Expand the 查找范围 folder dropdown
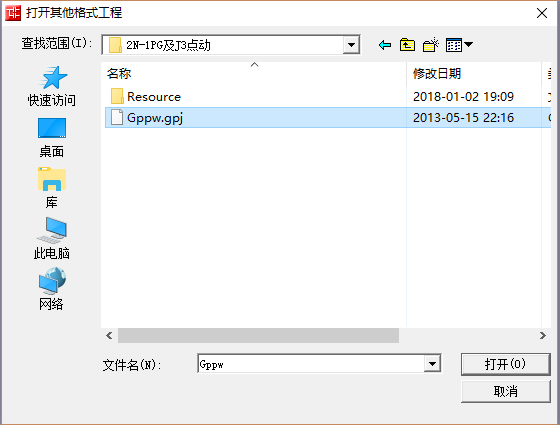The height and width of the screenshot is (425, 560). tap(351, 45)
